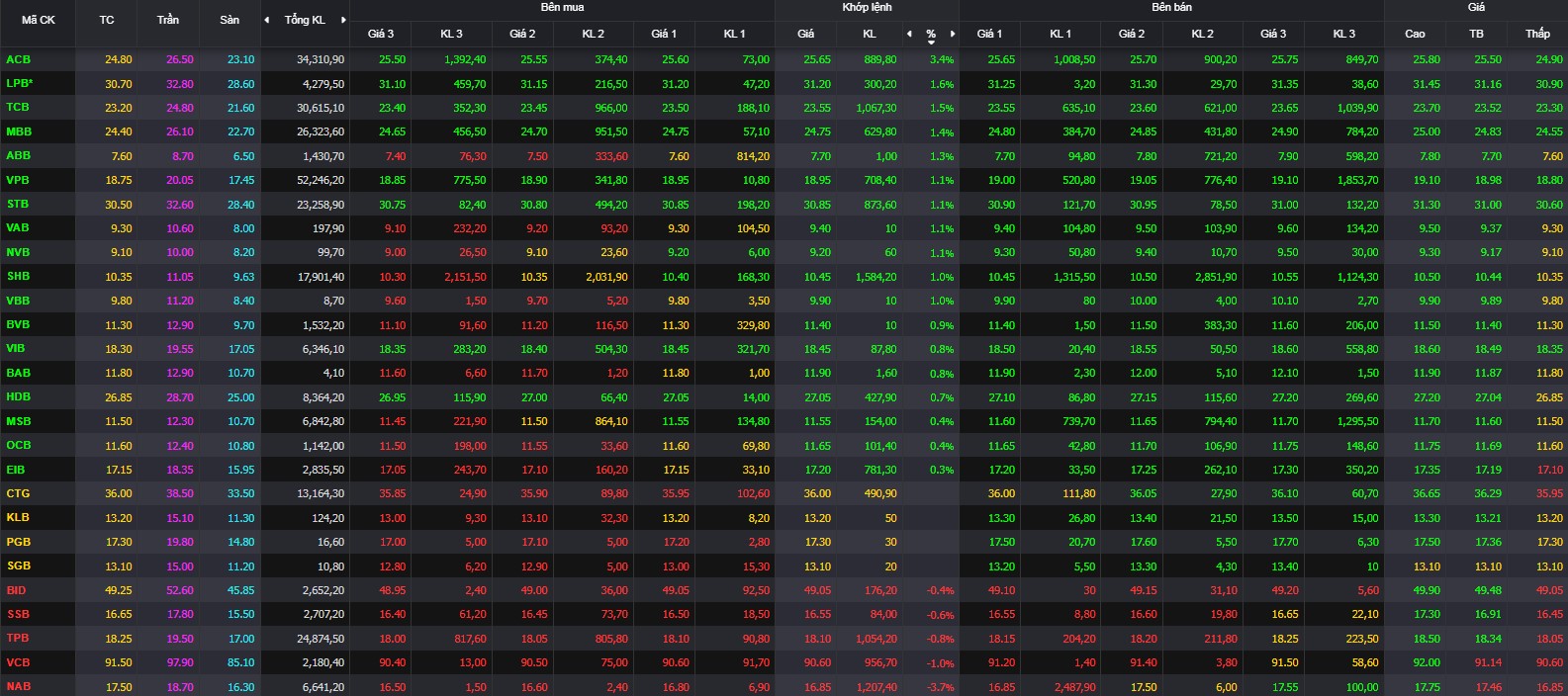Click the left arrow beside Tổng KL header

(x=266, y=20)
